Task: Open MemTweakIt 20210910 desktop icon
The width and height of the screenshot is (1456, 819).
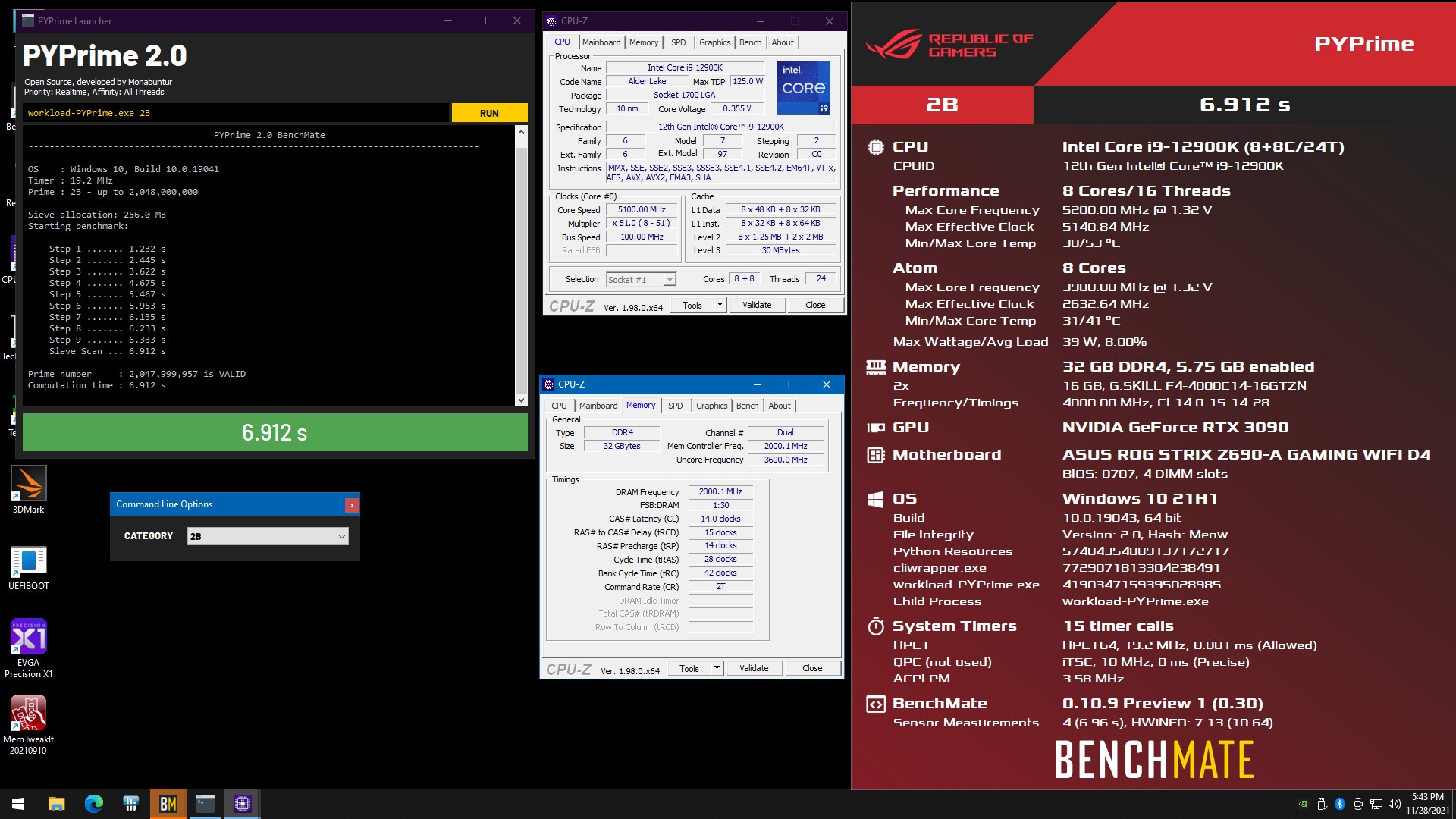Action: 28,725
